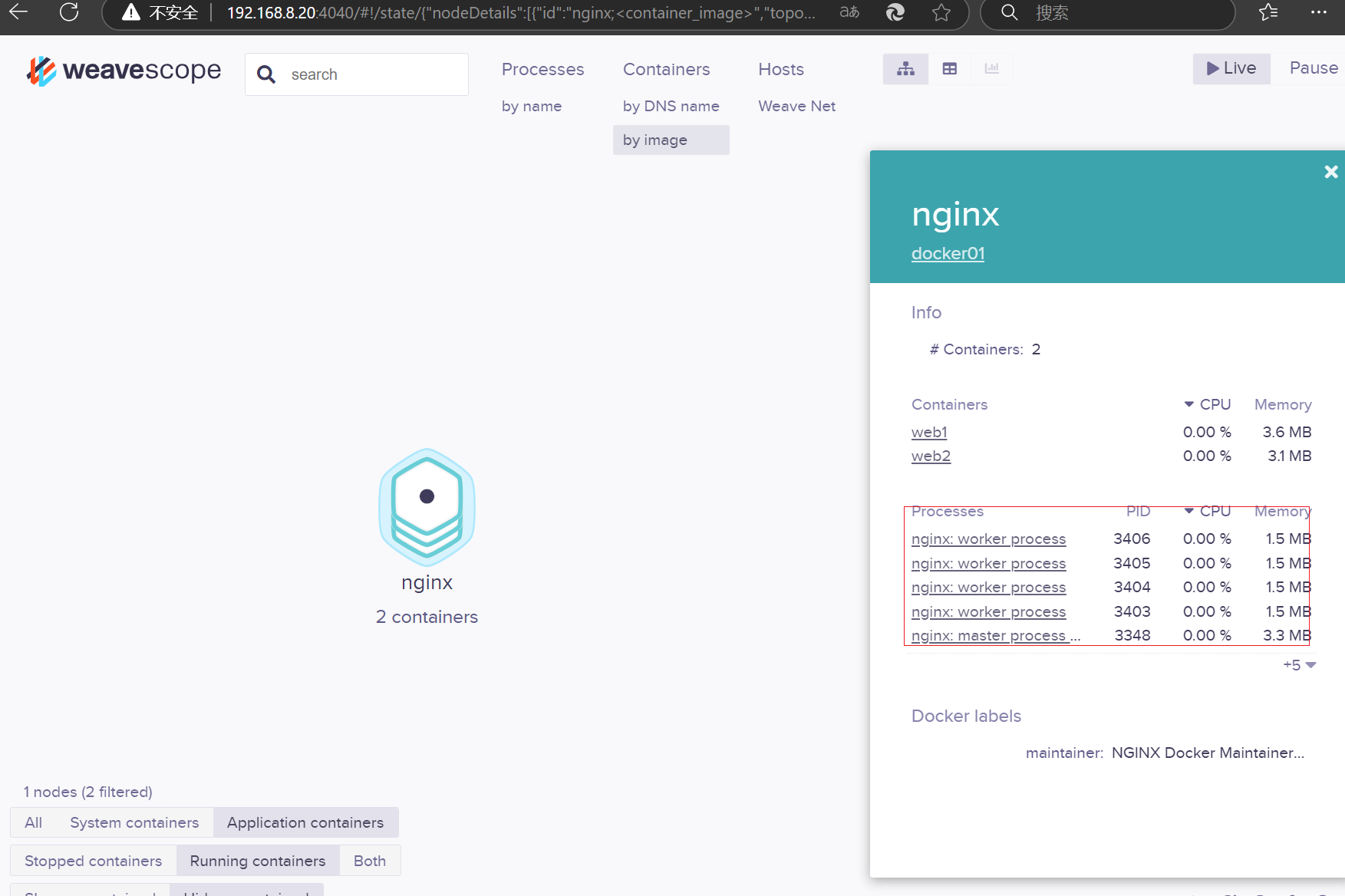Filter to System containers
The height and width of the screenshot is (896, 1345).
tap(134, 822)
